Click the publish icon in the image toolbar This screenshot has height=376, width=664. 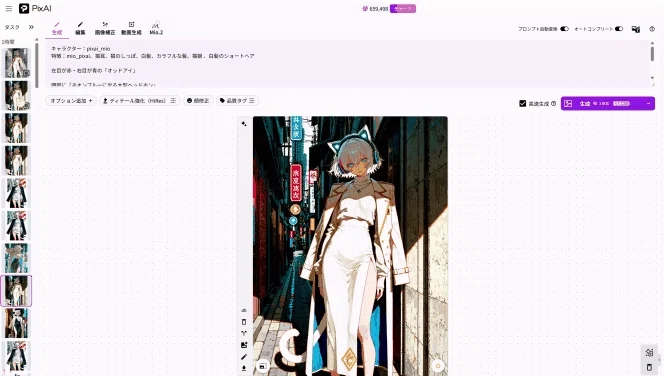[244, 310]
